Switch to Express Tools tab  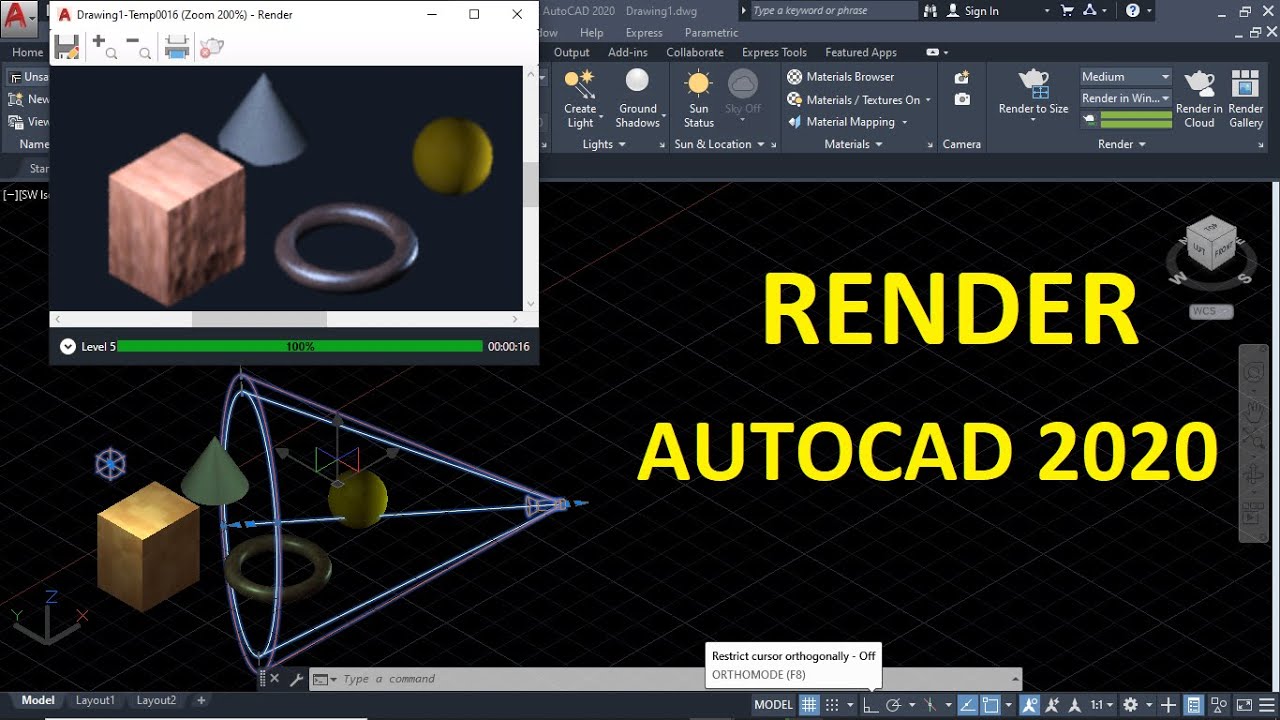click(x=774, y=52)
